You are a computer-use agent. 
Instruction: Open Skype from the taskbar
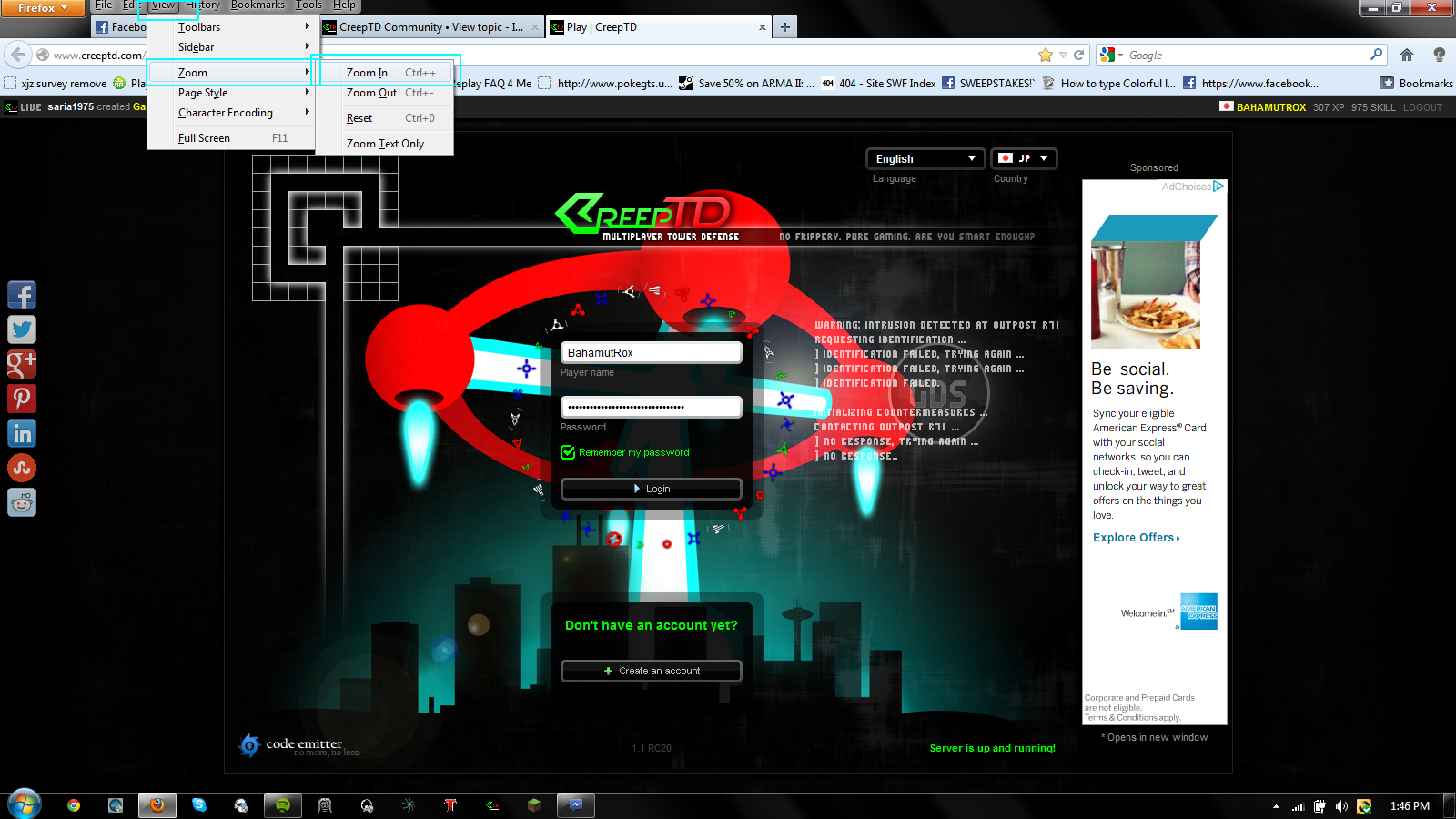click(x=199, y=805)
